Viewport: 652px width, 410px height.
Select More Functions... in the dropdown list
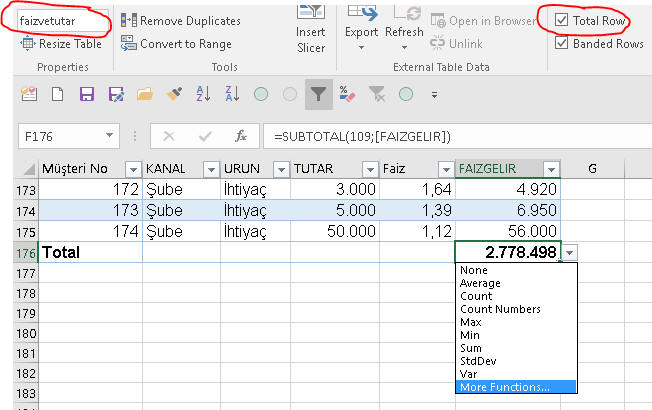click(x=503, y=387)
